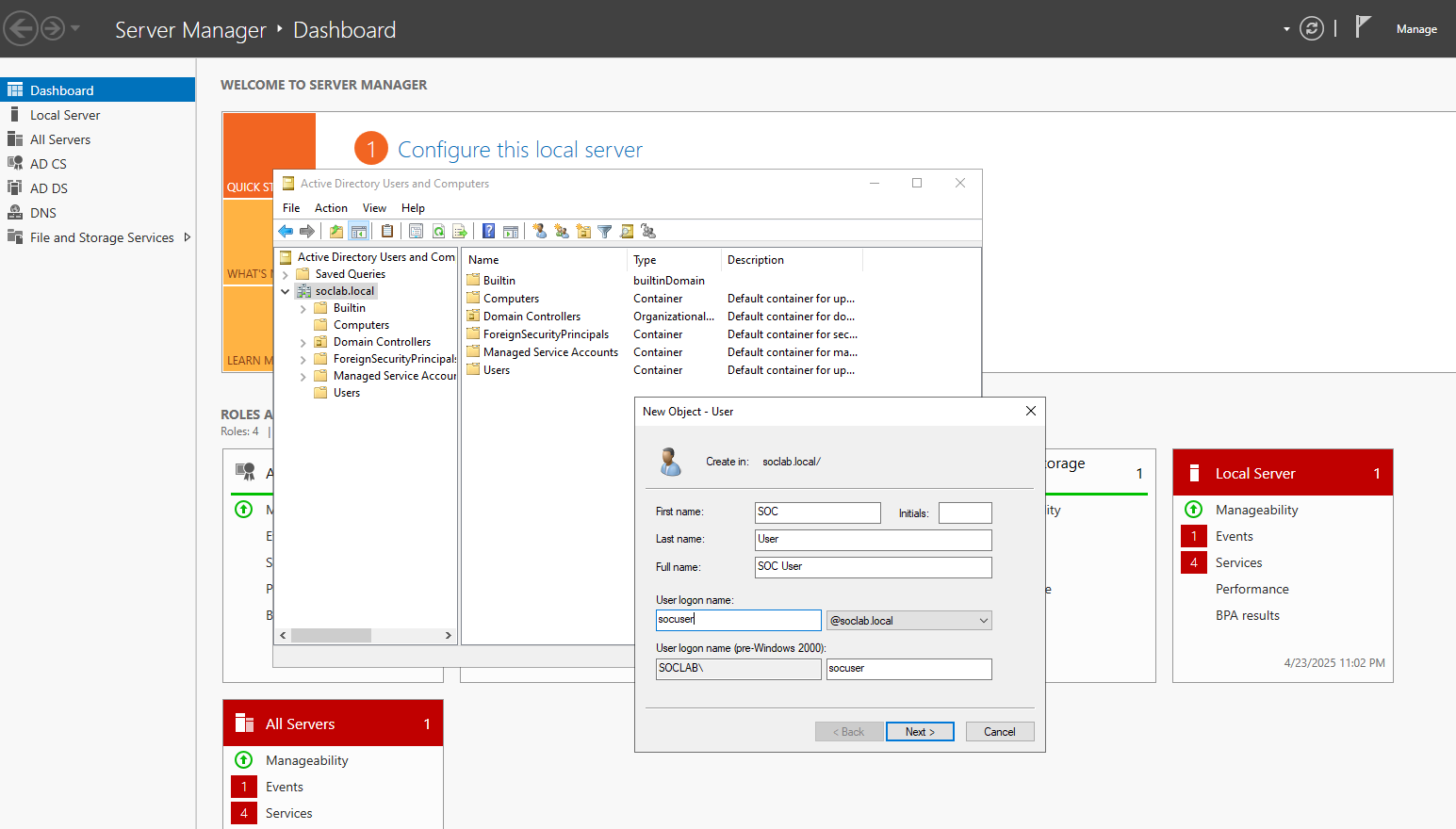Click the Create new group icon

click(562, 231)
